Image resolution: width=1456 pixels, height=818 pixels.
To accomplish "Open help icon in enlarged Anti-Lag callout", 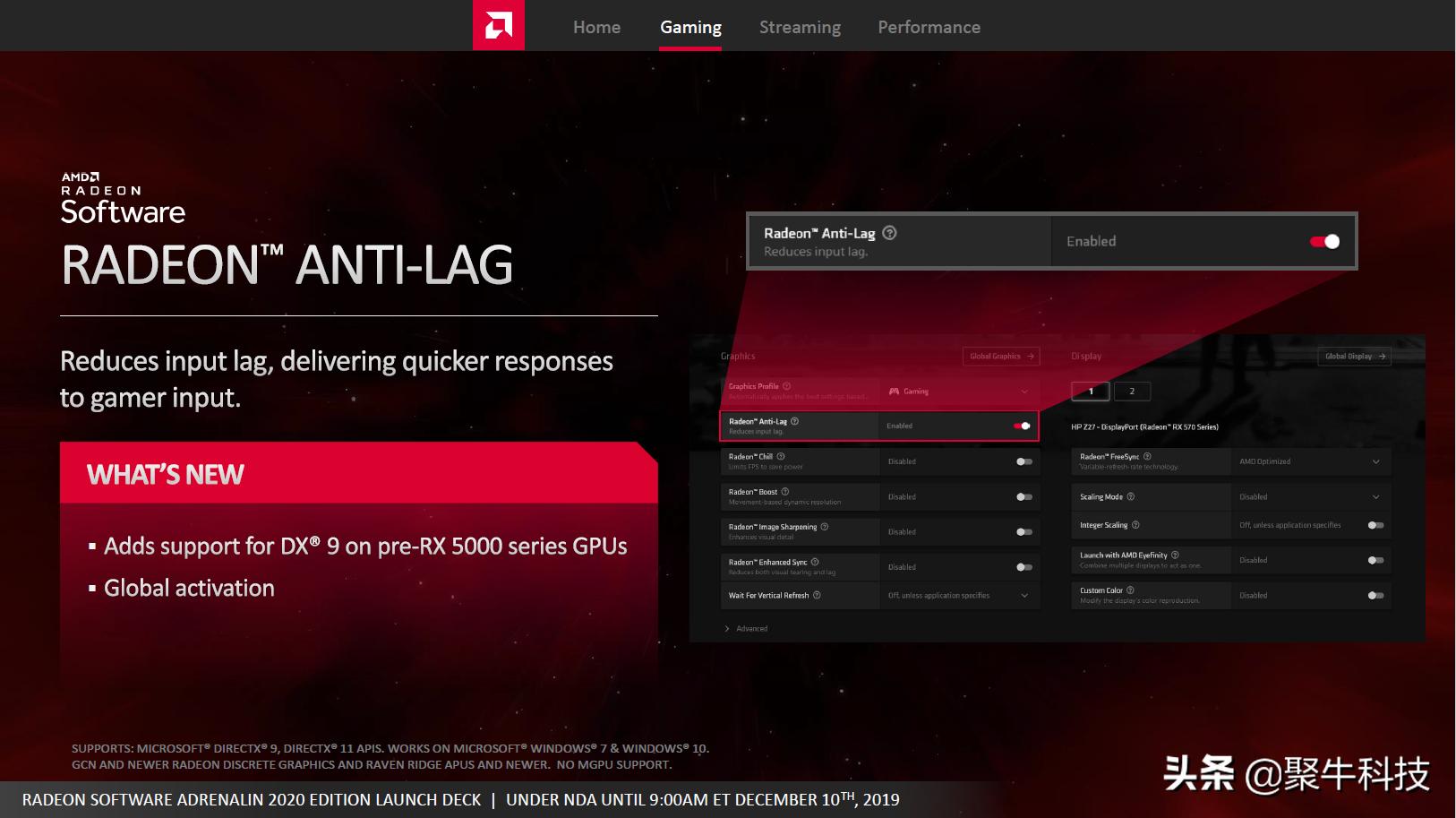I will click(x=889, y=233).
